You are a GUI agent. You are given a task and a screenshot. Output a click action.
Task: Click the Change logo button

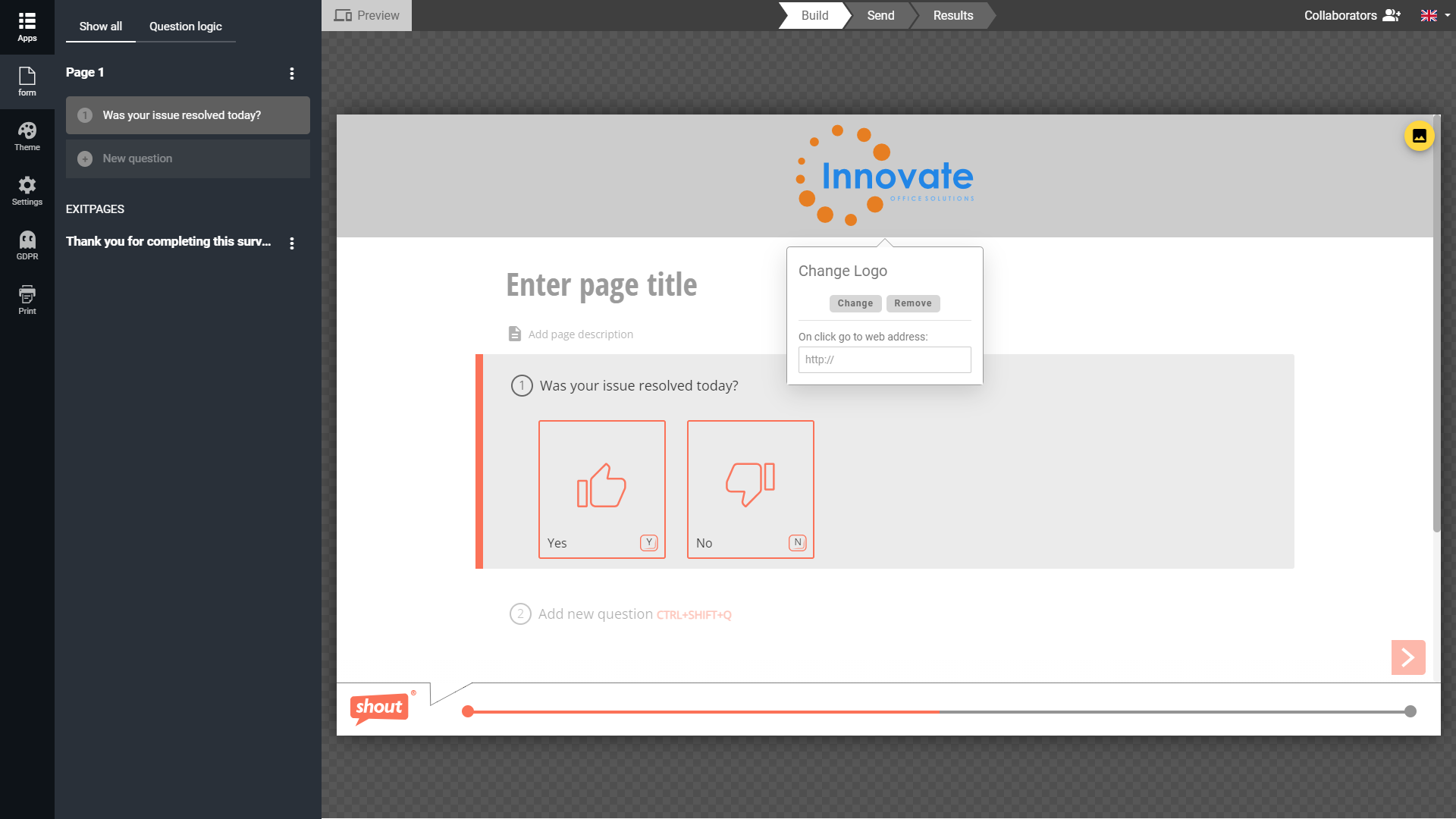855,303
